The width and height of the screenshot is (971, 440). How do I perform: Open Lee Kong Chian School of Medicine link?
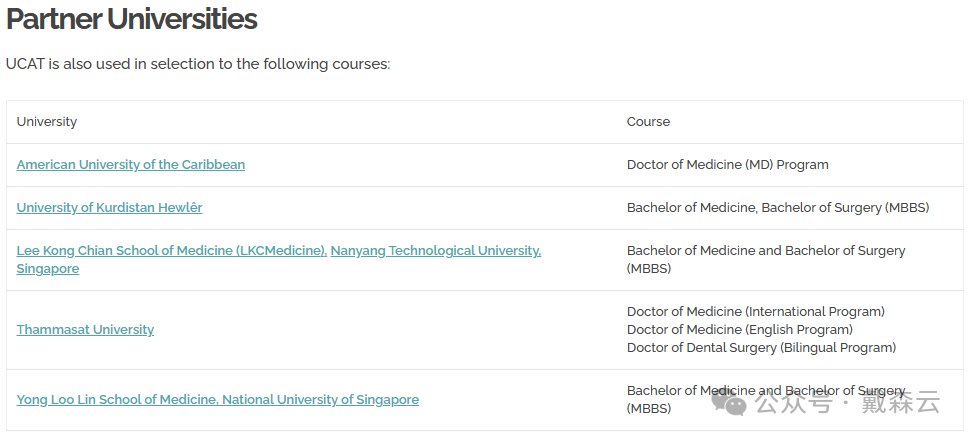(x=172, y=251)
